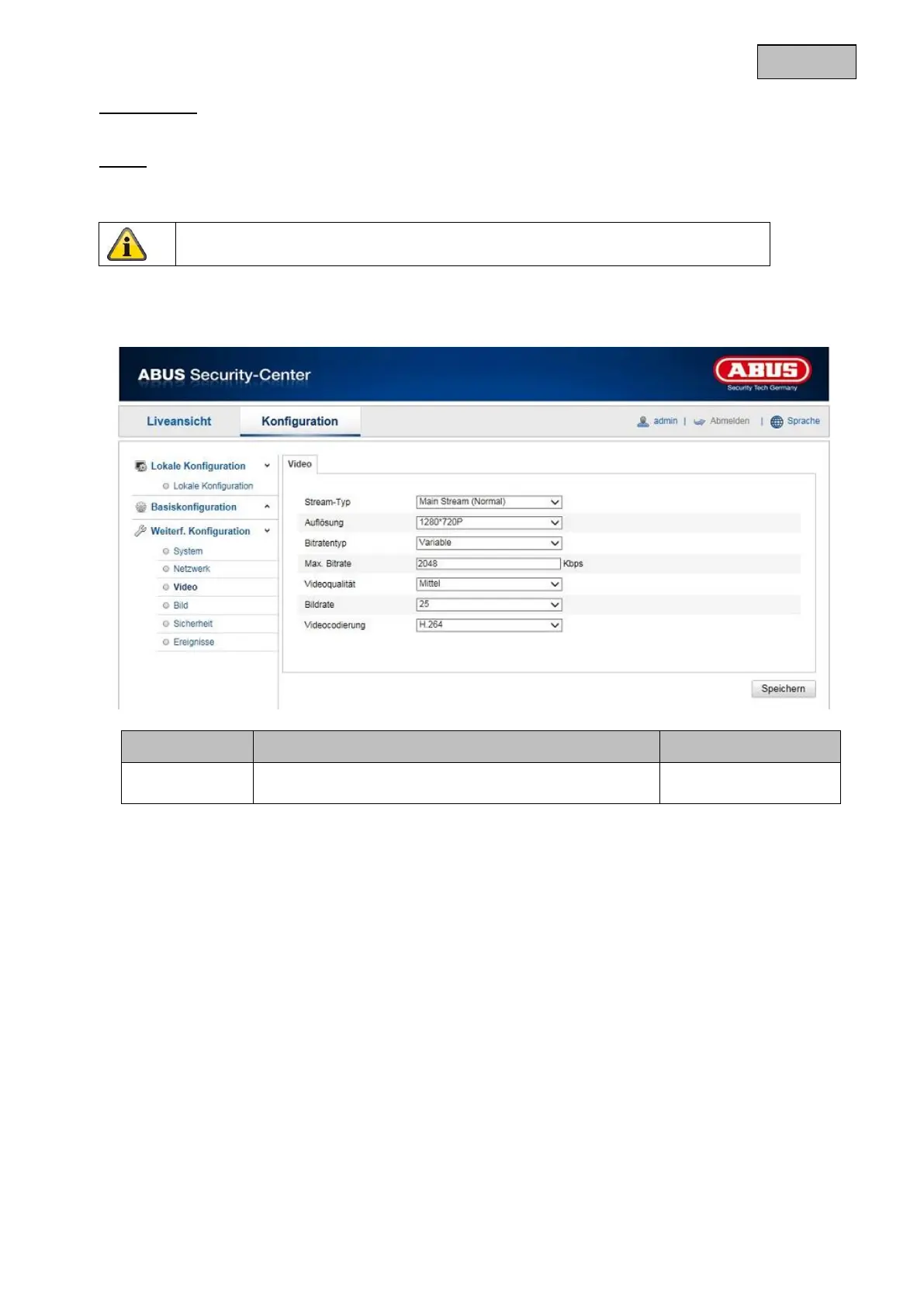Select the Video tab
The height and width of the screenshot is (1307, 924).
[299, 464]
